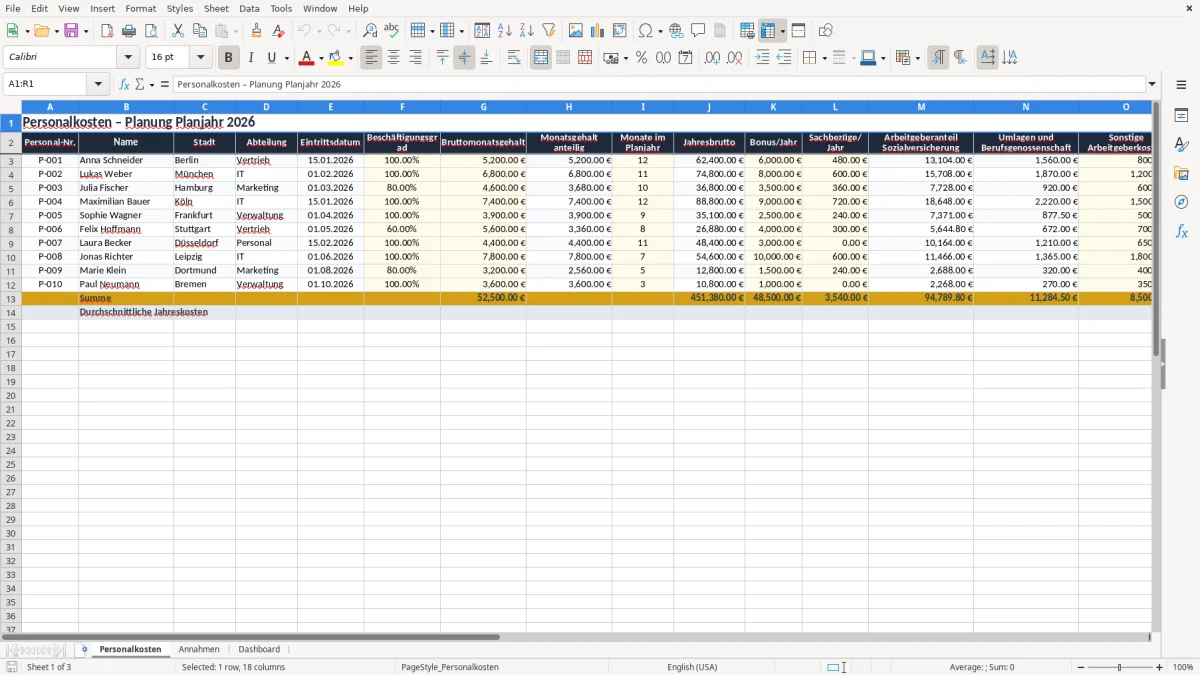Viewport: 1200px width, 675px height.
Task: Open the background color dropdown arrow
Action: click(x=350, y=58)
